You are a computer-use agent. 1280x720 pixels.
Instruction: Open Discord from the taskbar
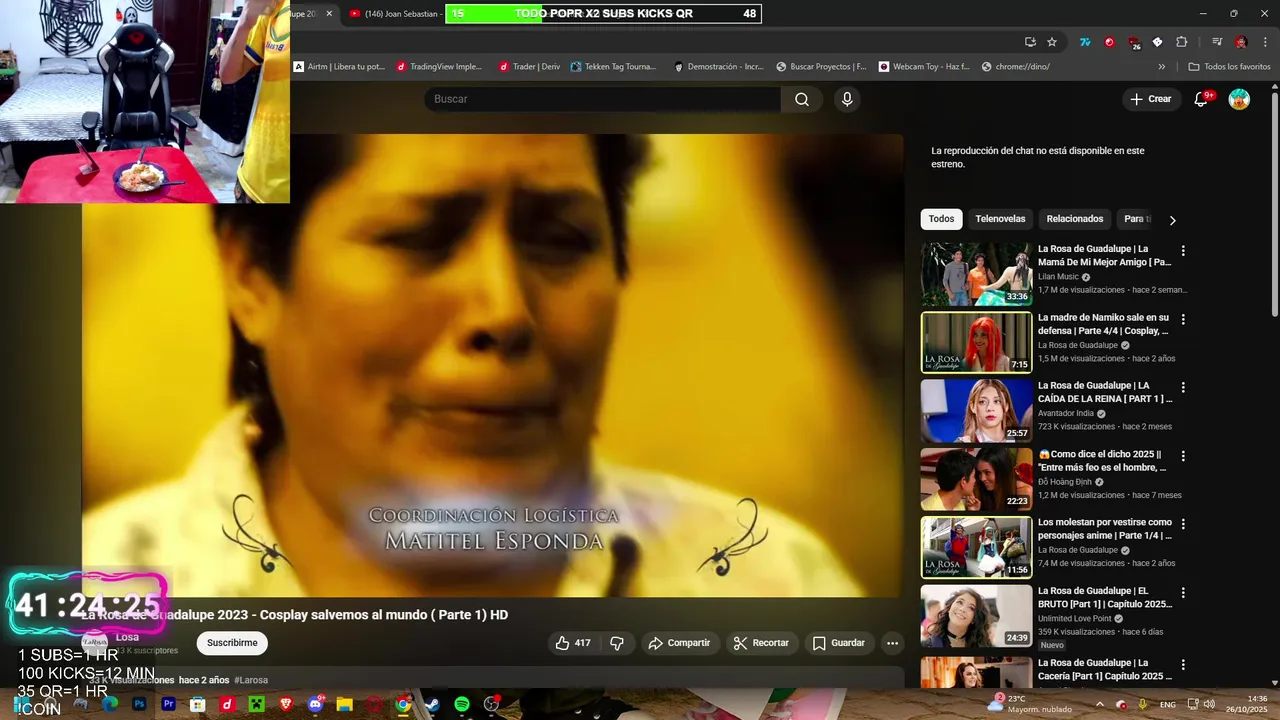pyautogui.click(x=316, y=704)
